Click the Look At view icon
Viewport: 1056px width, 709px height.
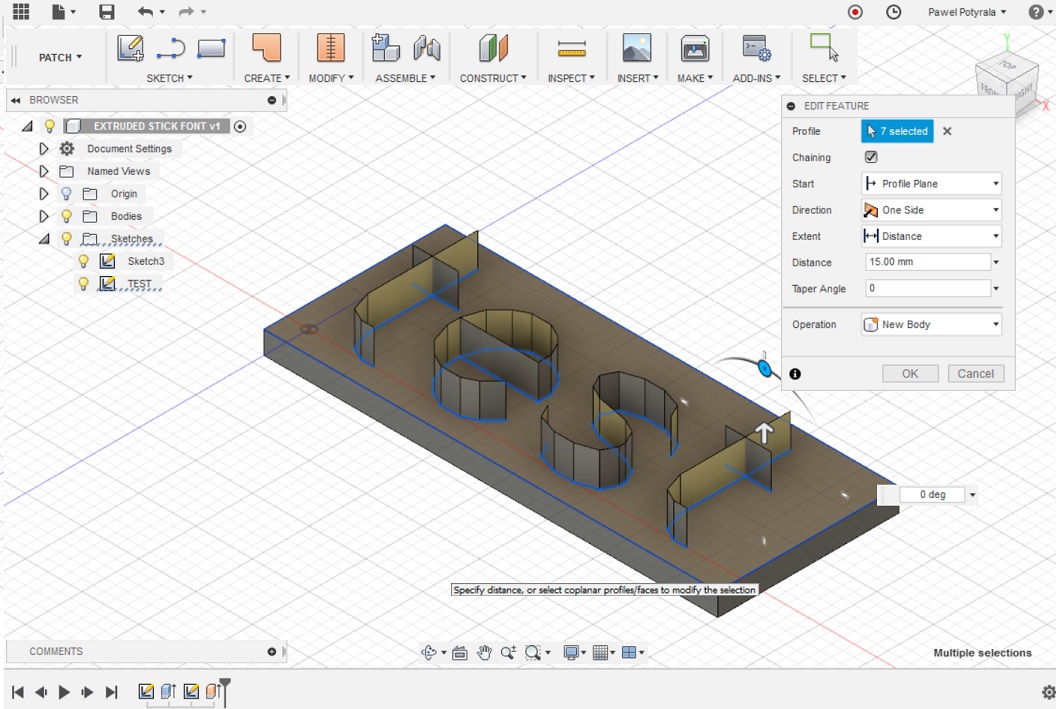pos(459,652)
